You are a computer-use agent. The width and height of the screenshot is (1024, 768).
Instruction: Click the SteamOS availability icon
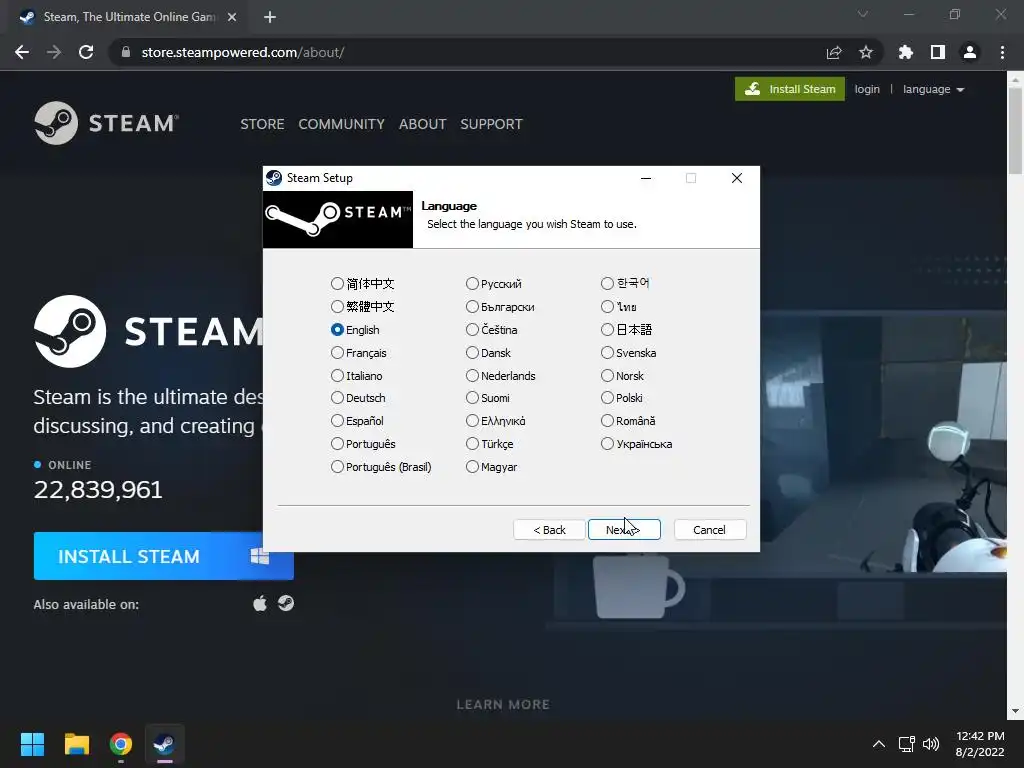click(285, 603)
